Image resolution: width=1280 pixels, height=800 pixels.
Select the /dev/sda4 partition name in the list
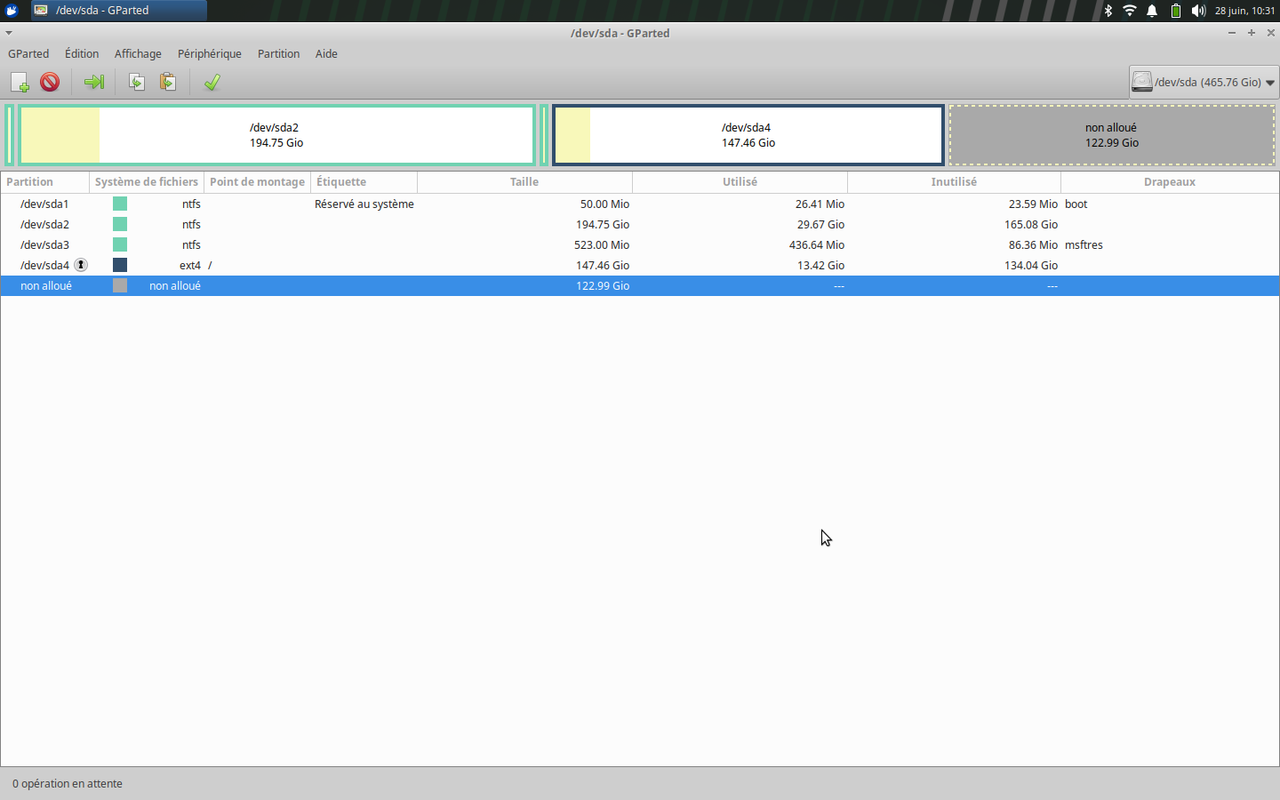(45, 265)
